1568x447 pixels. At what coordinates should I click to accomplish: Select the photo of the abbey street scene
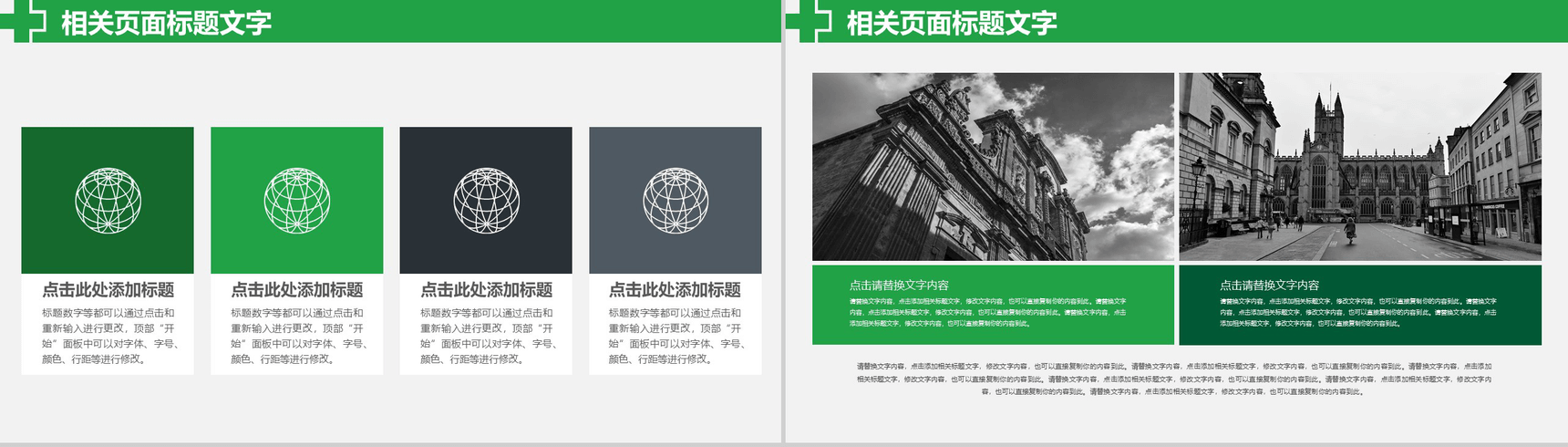click(1359, 167)
